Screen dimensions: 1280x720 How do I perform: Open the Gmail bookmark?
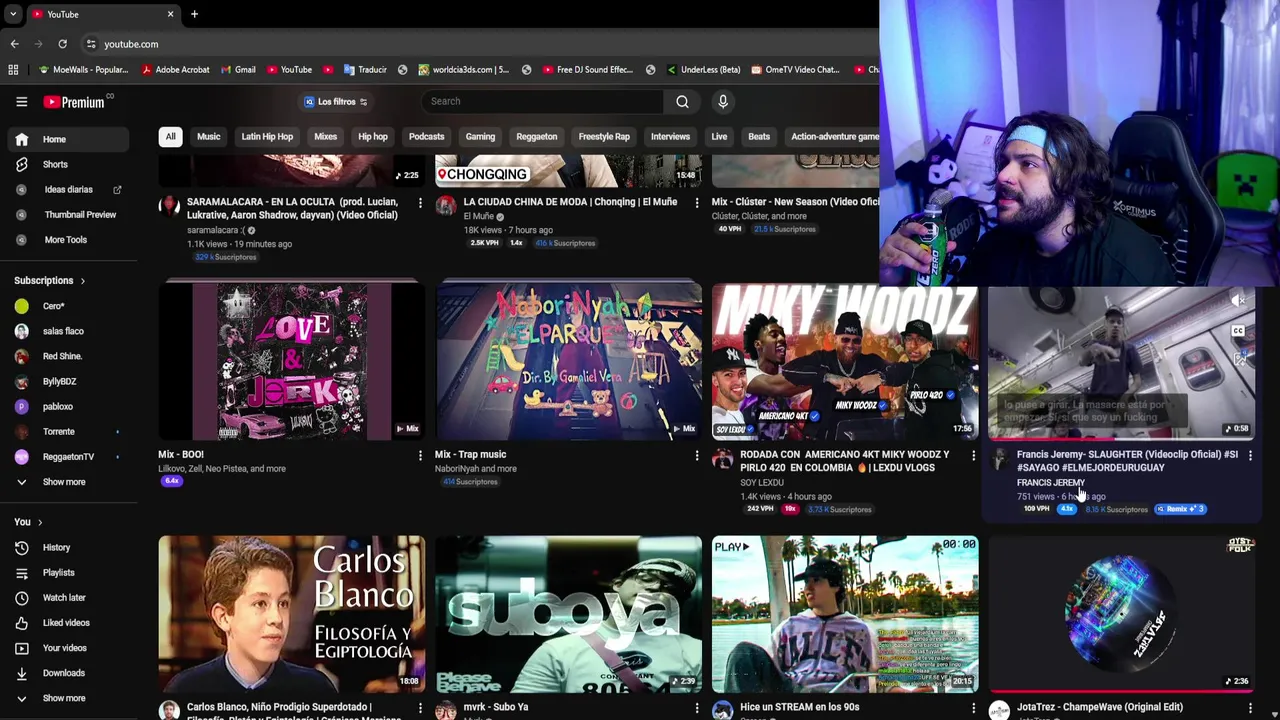[x=237, y=70]
